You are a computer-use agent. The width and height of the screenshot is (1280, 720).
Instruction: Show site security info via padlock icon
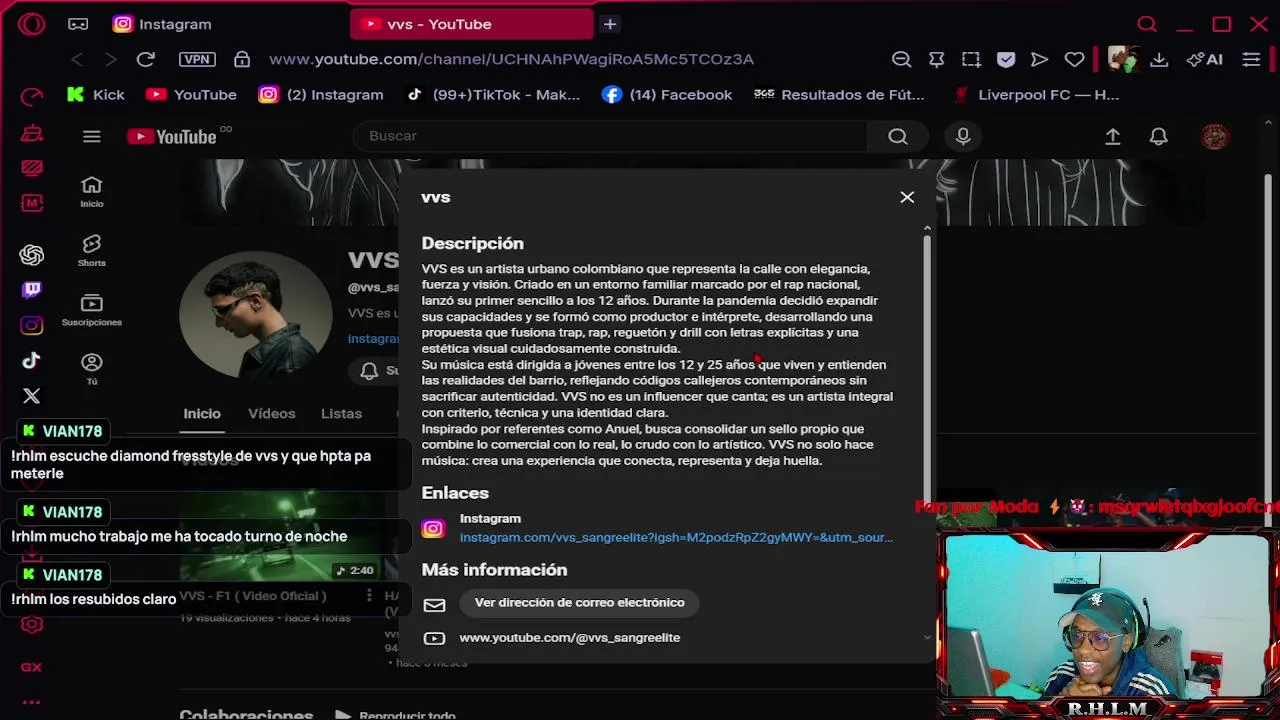tap(242, 59)
